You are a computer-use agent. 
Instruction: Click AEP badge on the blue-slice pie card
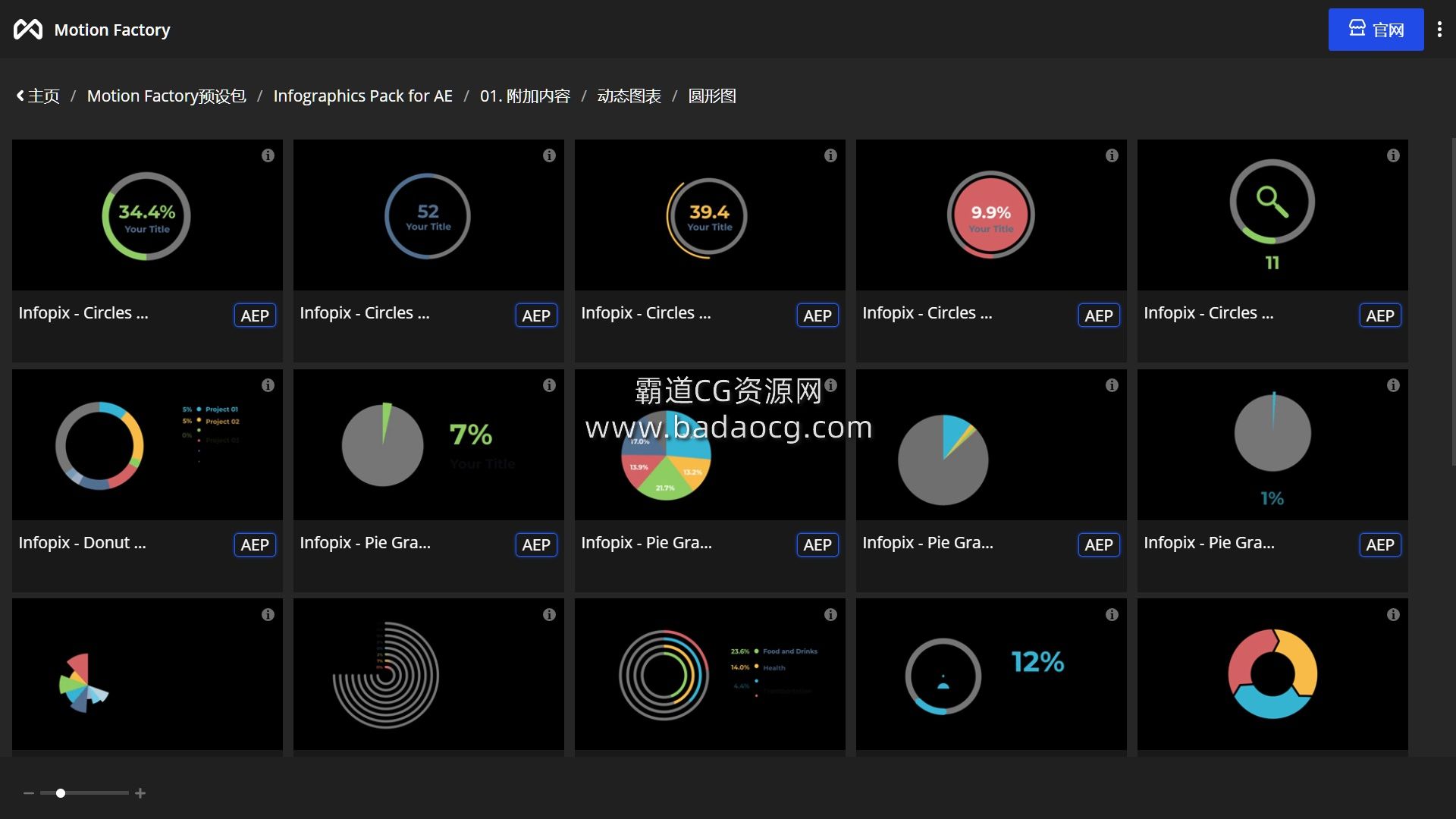1099,544
